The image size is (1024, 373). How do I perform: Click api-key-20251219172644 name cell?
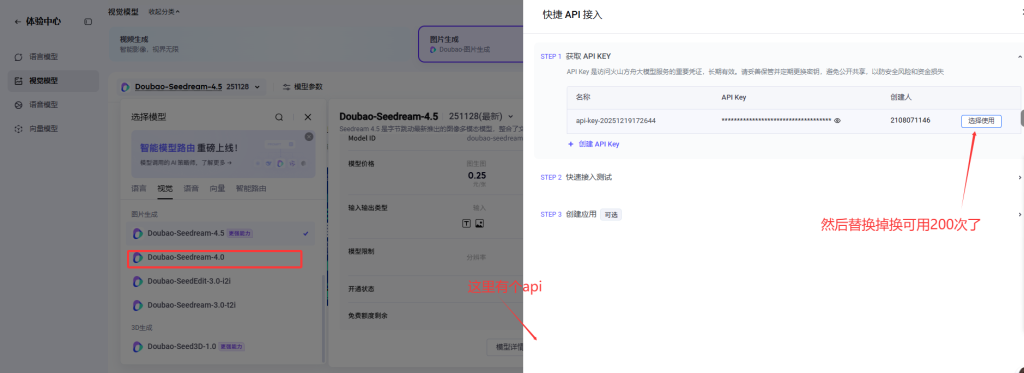click(x=616, y=121)
